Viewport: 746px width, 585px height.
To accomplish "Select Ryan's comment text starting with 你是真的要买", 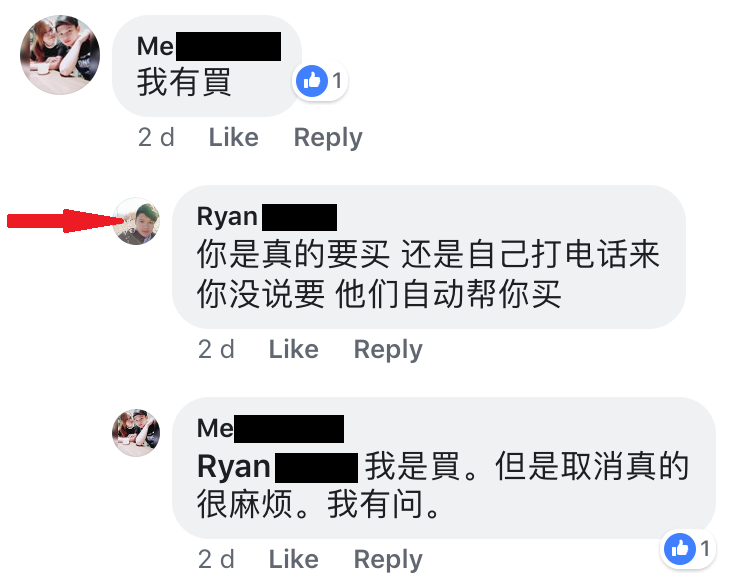I will click(428, 274).
